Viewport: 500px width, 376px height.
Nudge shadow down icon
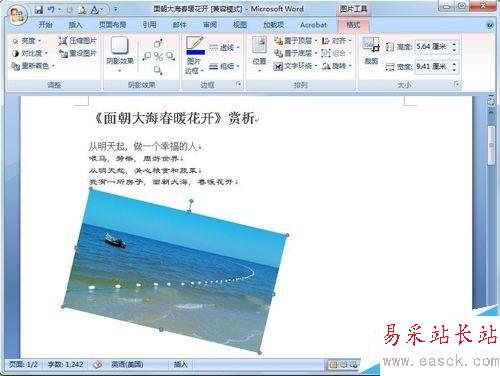tap(158, 70)
